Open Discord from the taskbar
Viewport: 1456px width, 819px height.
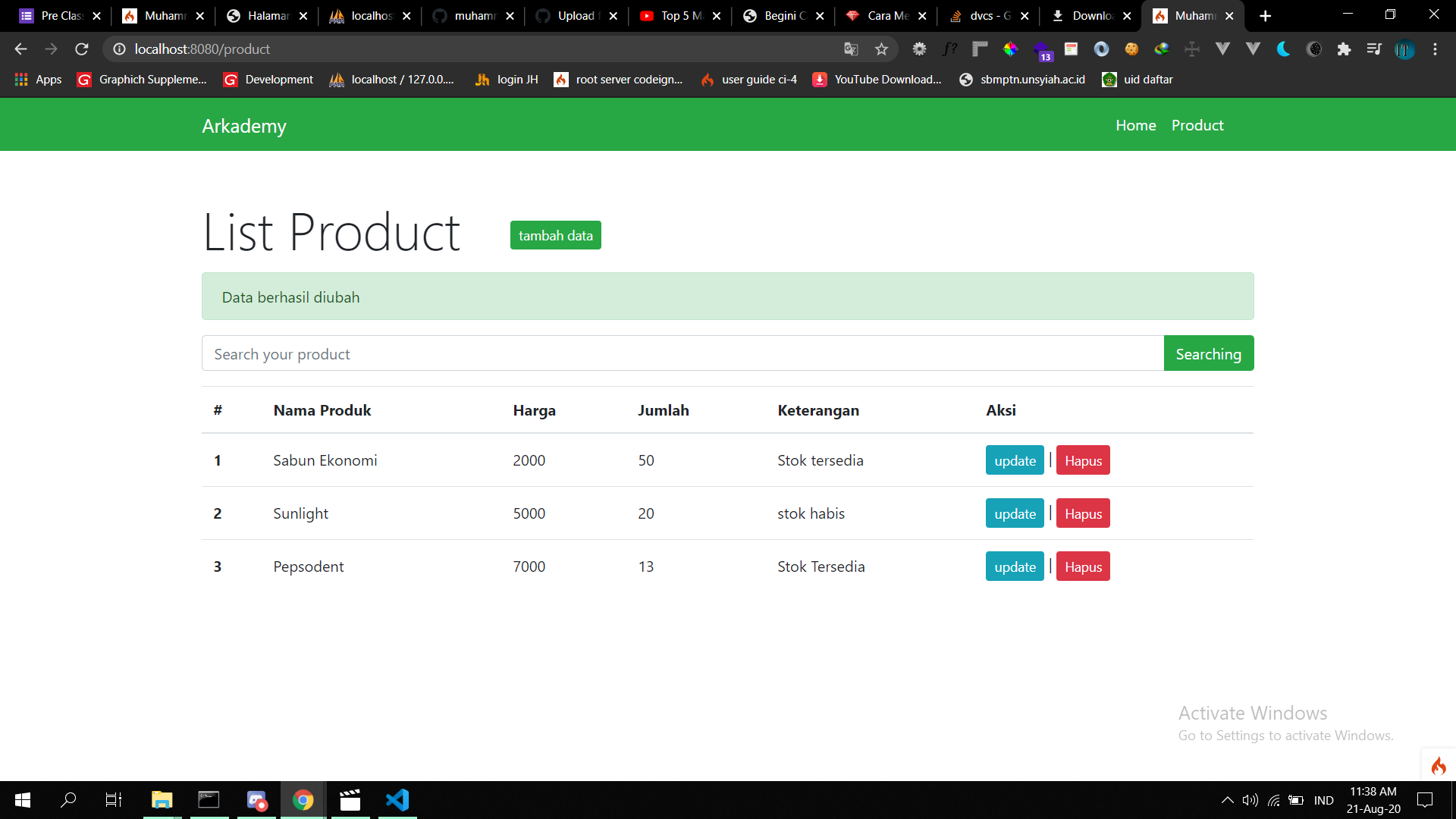256,800
